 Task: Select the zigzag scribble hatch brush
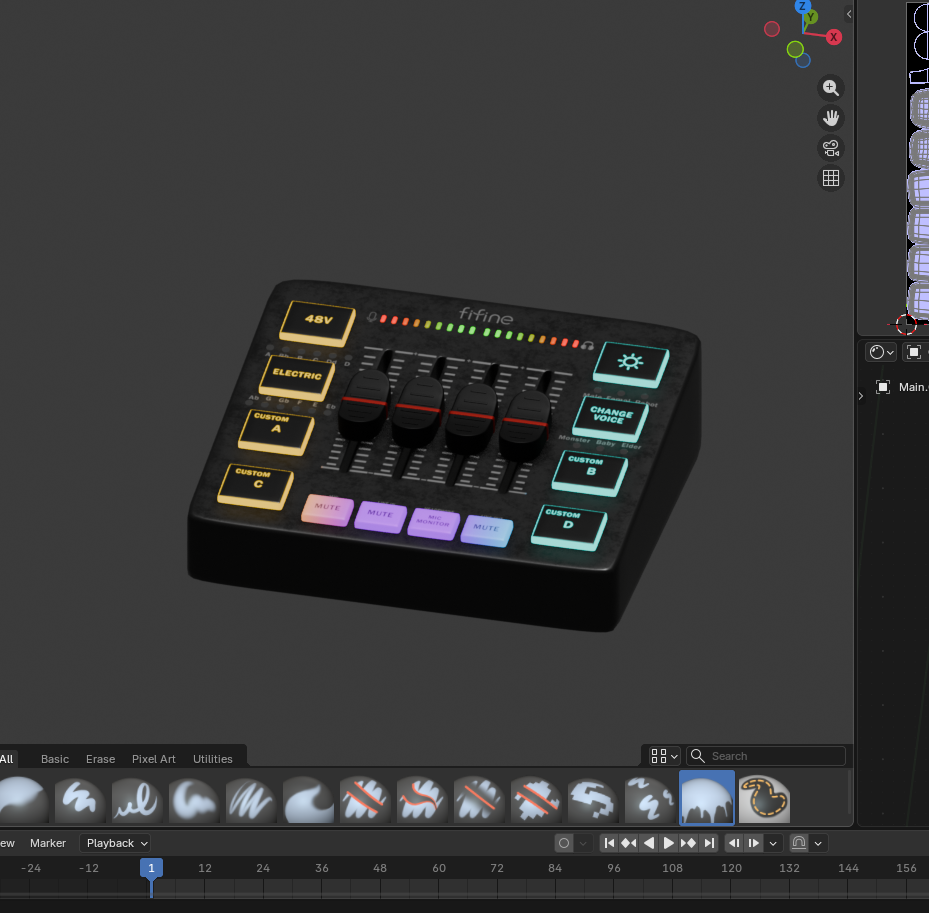pyautogui.click(x=250, y=798)
